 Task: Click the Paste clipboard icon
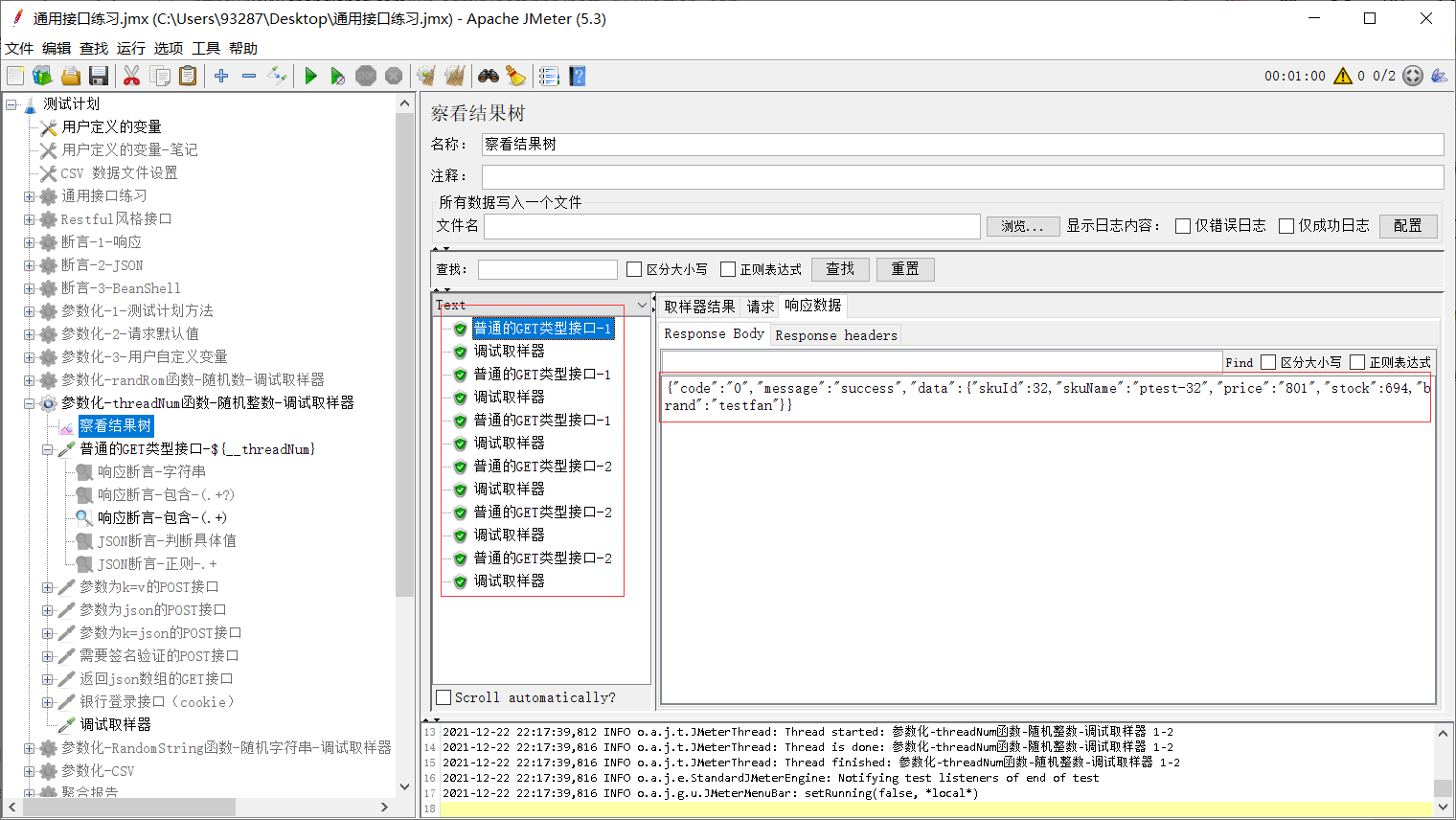click(188, 76)
